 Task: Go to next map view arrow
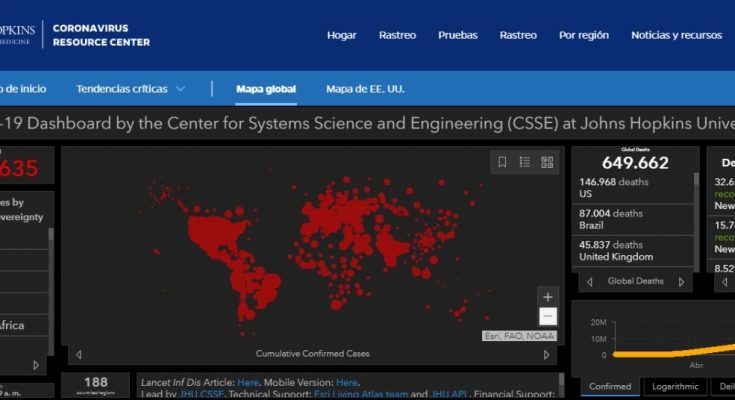546,355
